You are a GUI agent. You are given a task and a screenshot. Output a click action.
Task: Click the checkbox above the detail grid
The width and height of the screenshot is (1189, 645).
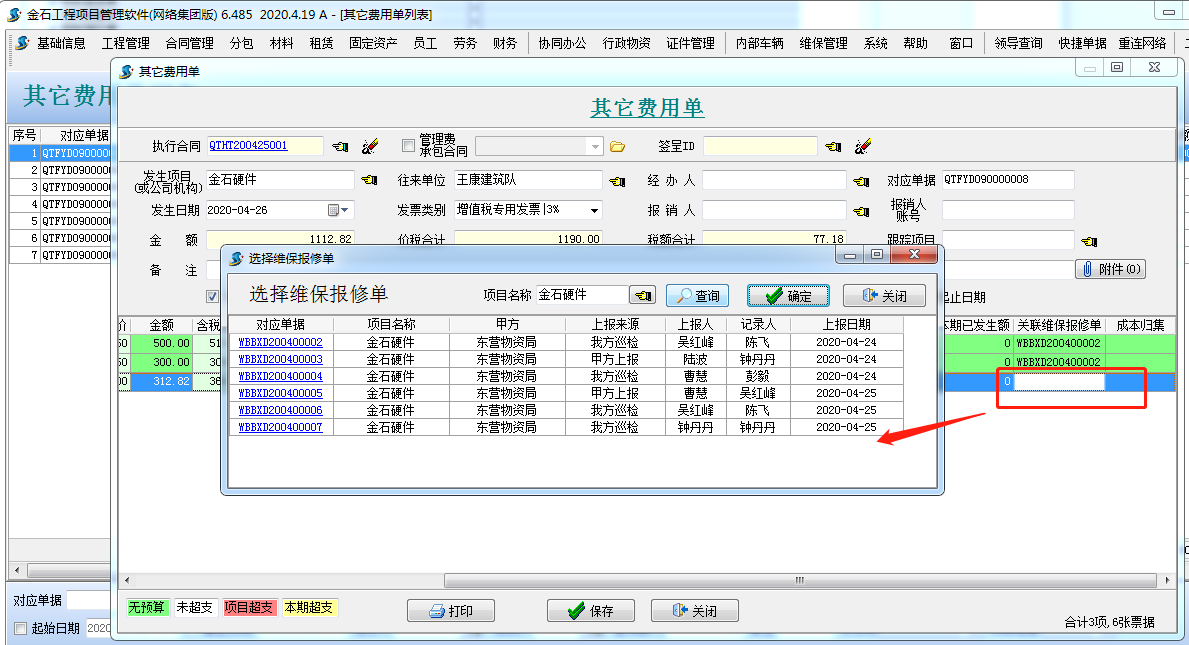213,297
